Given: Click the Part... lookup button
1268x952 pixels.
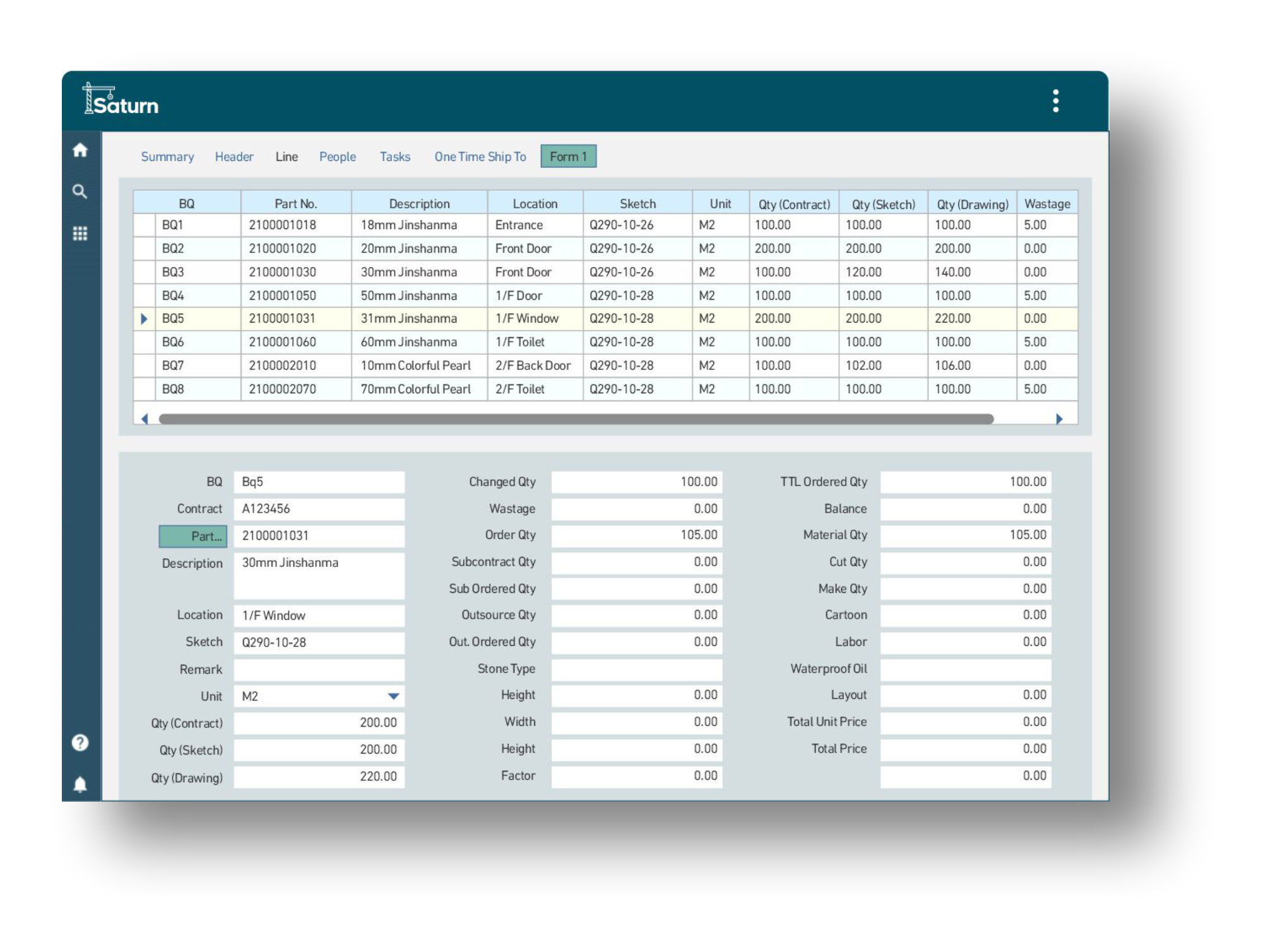Looking at the screenshot, I should [193, 536].
